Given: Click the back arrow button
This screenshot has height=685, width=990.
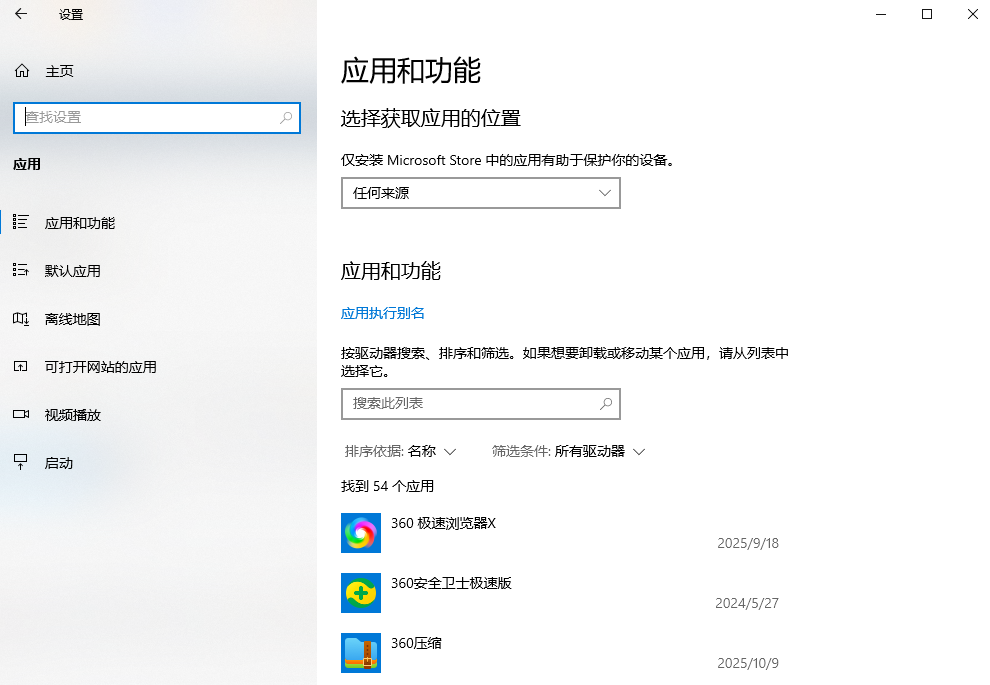Looking at the screenshot, I should click(20, 14).
